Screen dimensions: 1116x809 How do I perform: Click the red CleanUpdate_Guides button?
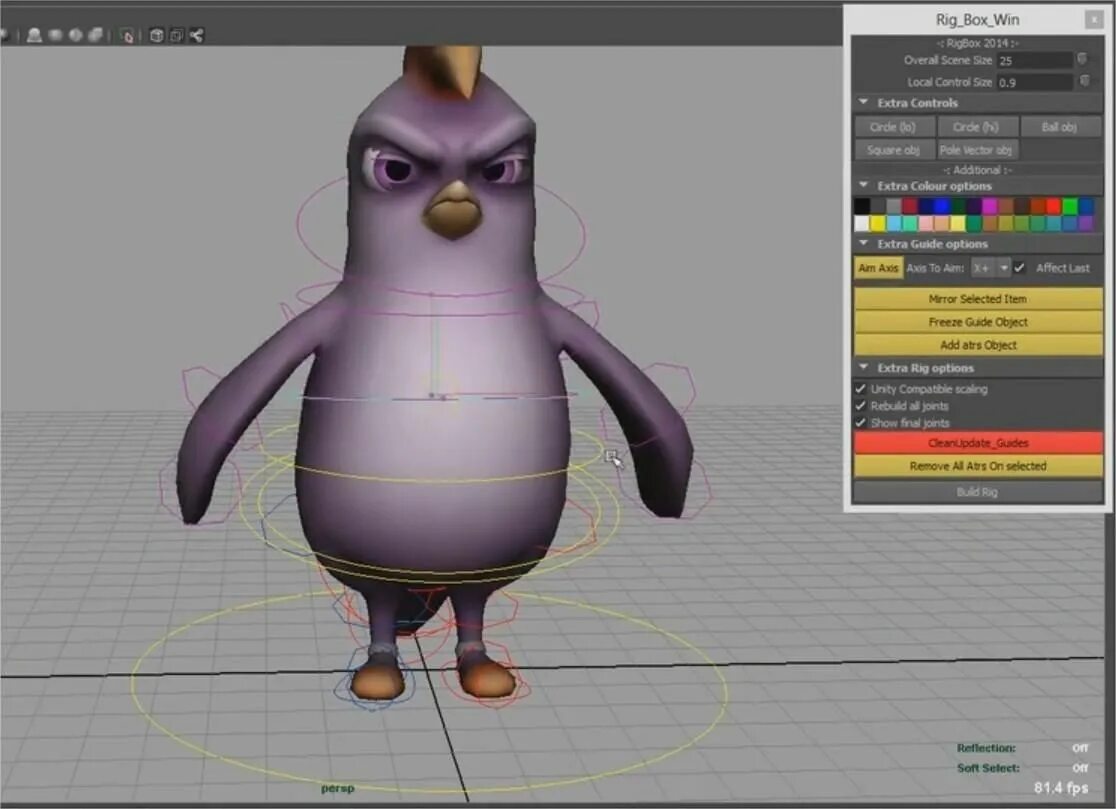[x=978, y=443]
